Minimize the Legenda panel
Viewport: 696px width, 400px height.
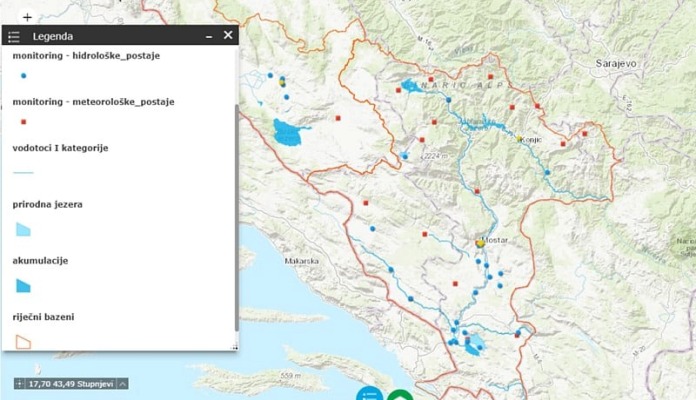click(x=209, y=36)
